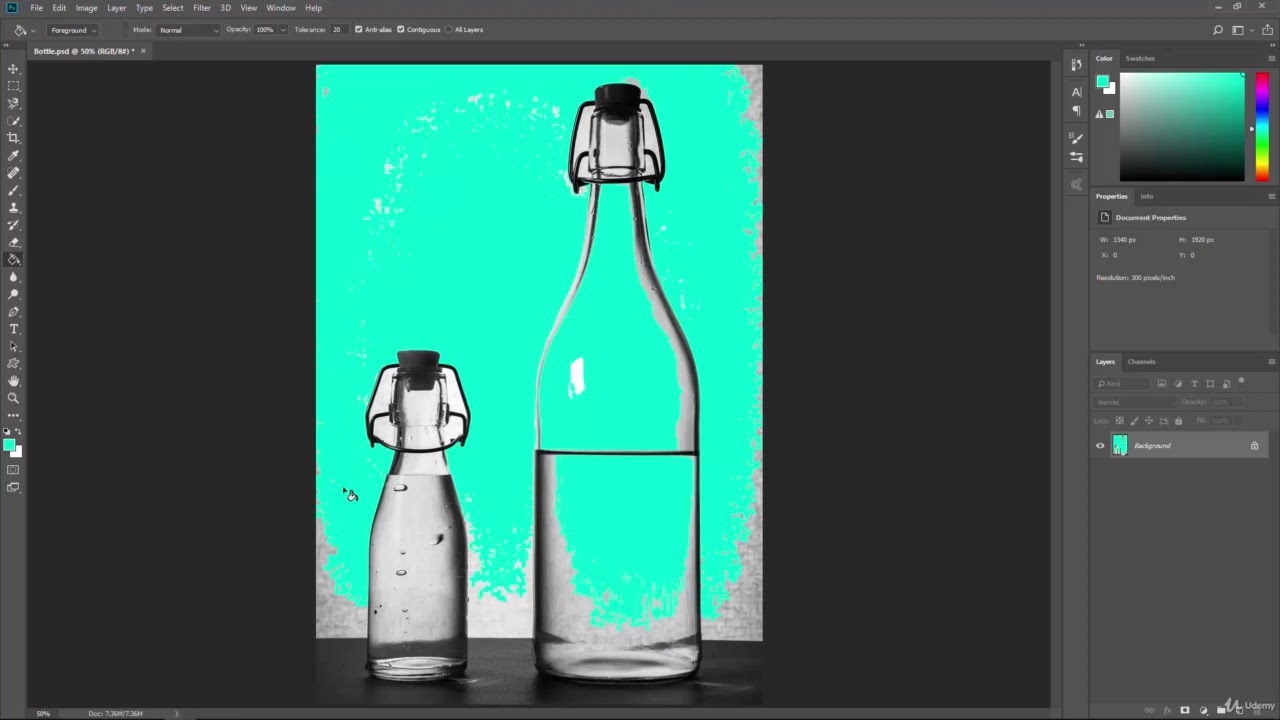
Task: Open the Brush Settings panel icon
Action: pos(1076,138)
